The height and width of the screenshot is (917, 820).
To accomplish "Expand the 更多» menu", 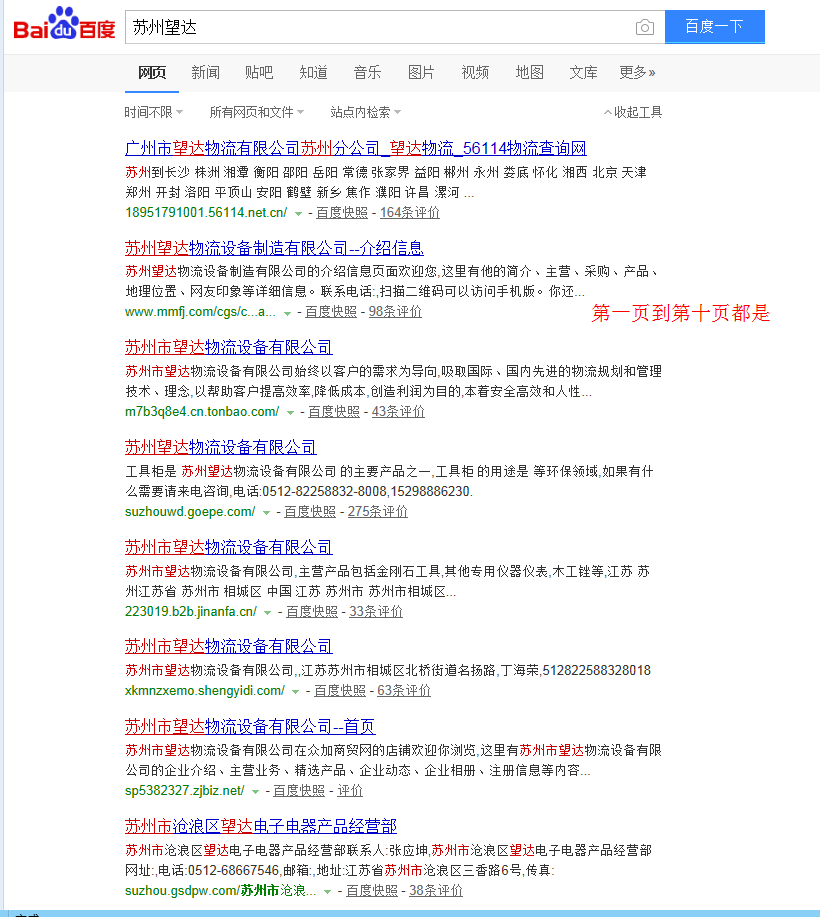I will coord(638,73).
